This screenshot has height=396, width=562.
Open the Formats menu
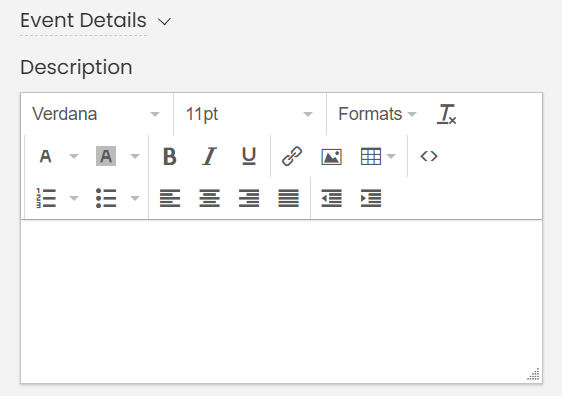[x=377, y=114]
